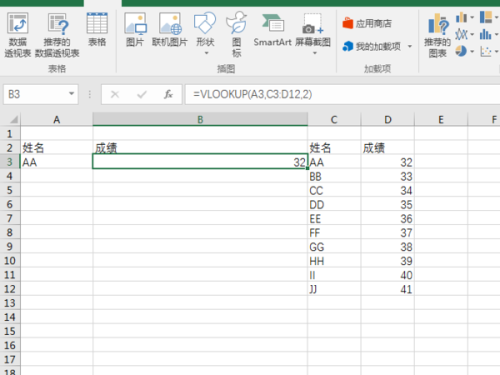Open the Shapes (形状) gallery
Viewport: 500px width, 375px height.
pos(205,33)
